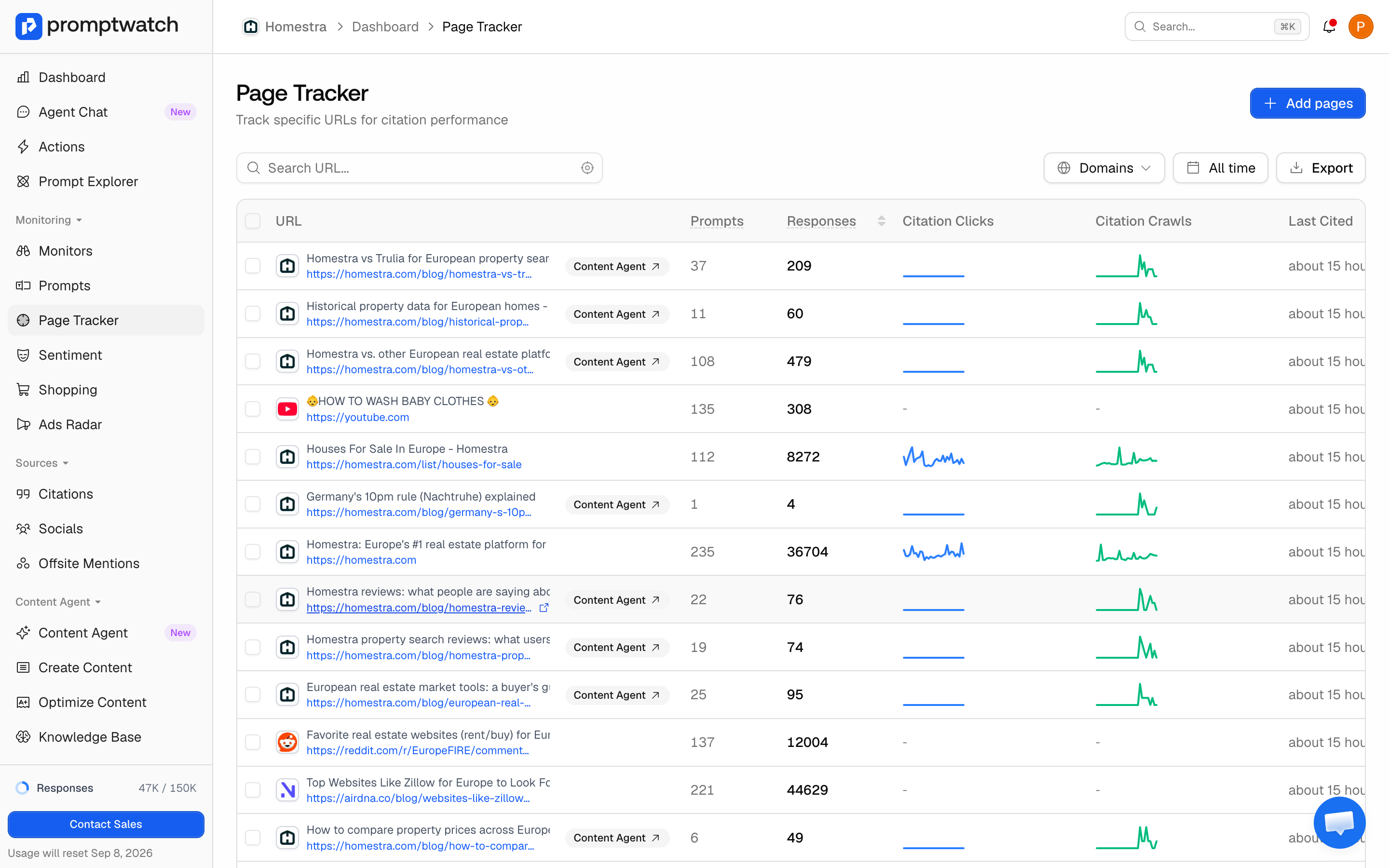Check the Historical property data row checkbox
Viewport: 1389px width, 868px height.
(253, 313)
